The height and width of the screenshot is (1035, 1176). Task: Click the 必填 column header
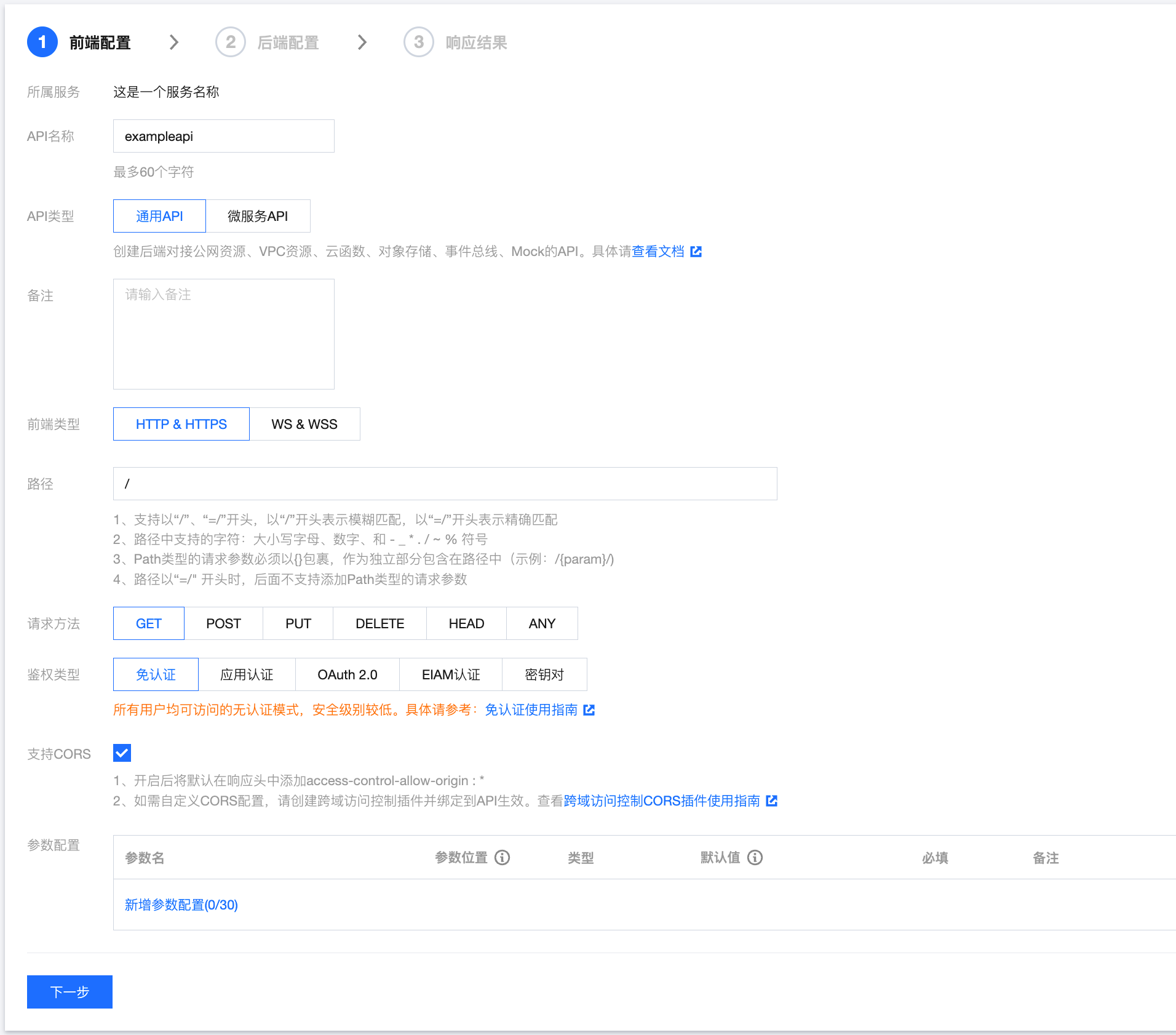(x=935, y=858)
